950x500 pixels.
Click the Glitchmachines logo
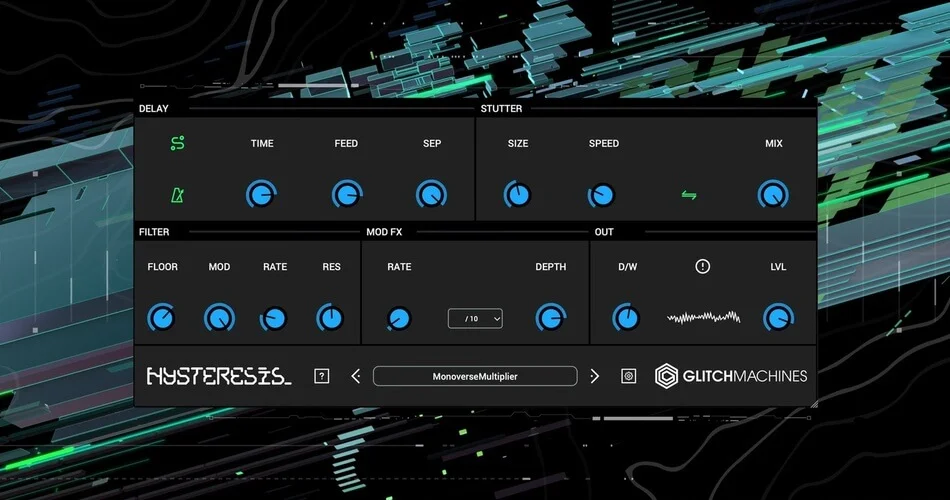pyautogui.click(x=731, y=376)
